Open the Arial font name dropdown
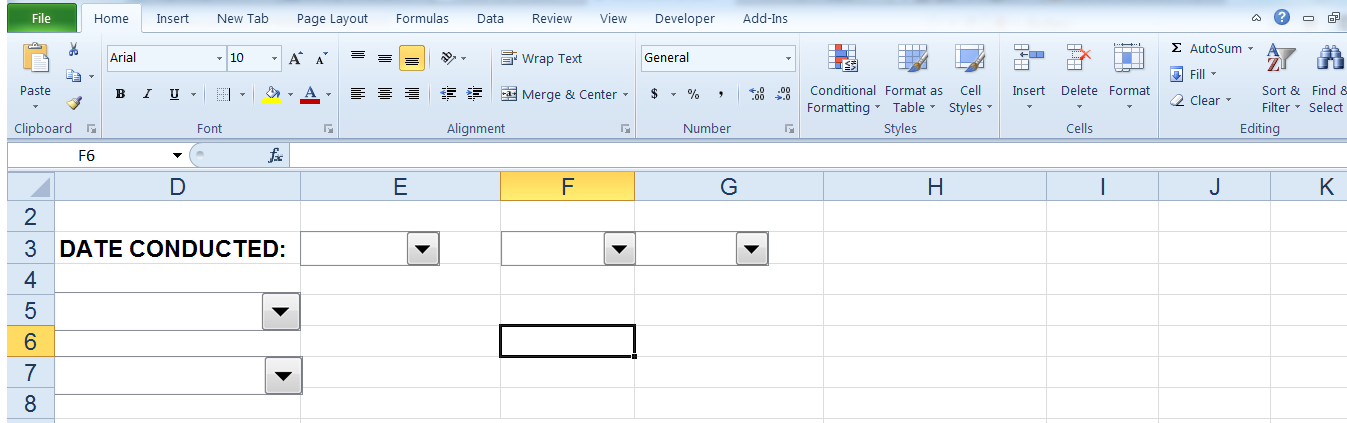Viewport: 1347px width, 423px height. 220,59
